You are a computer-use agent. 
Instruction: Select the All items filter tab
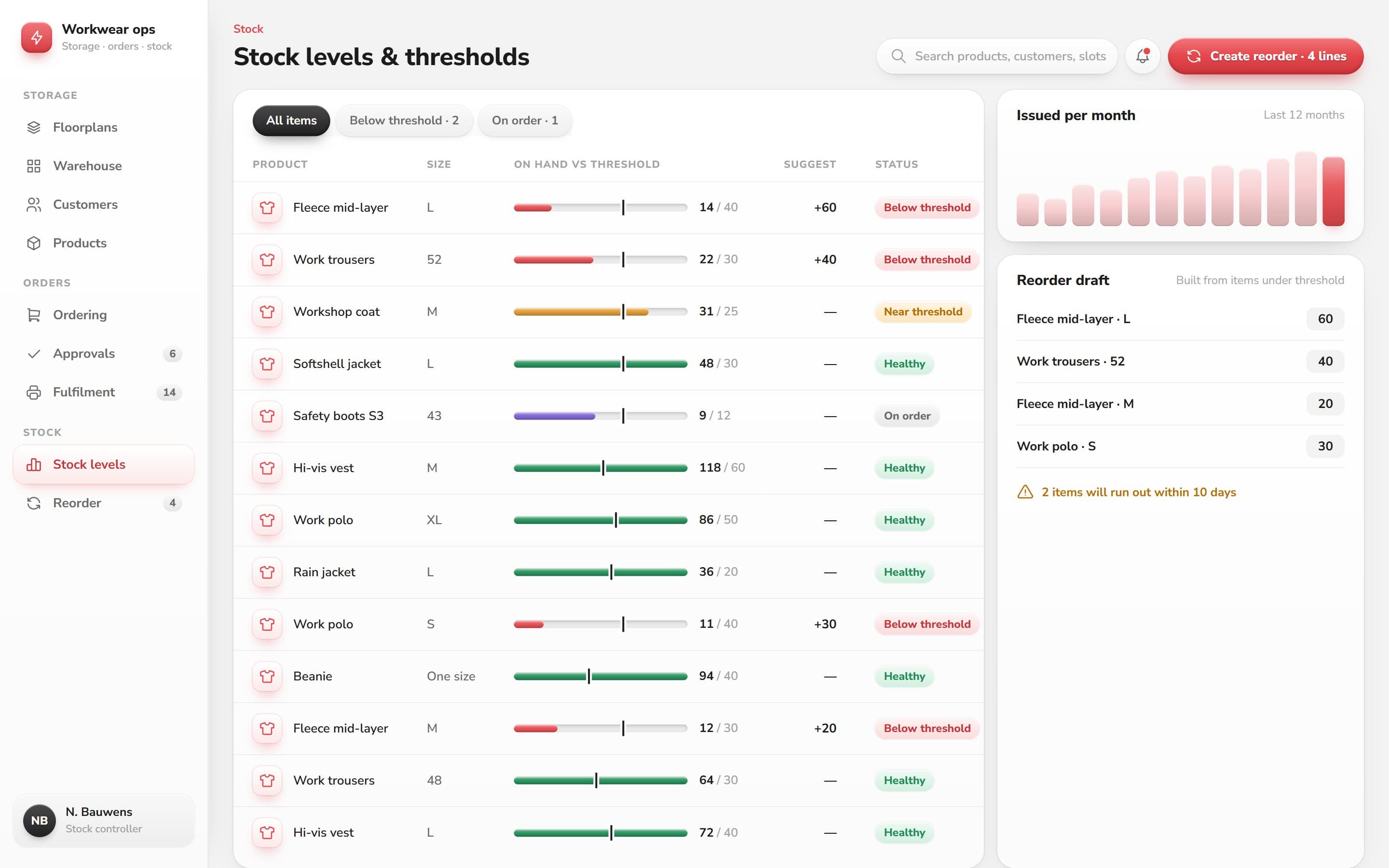291,121
